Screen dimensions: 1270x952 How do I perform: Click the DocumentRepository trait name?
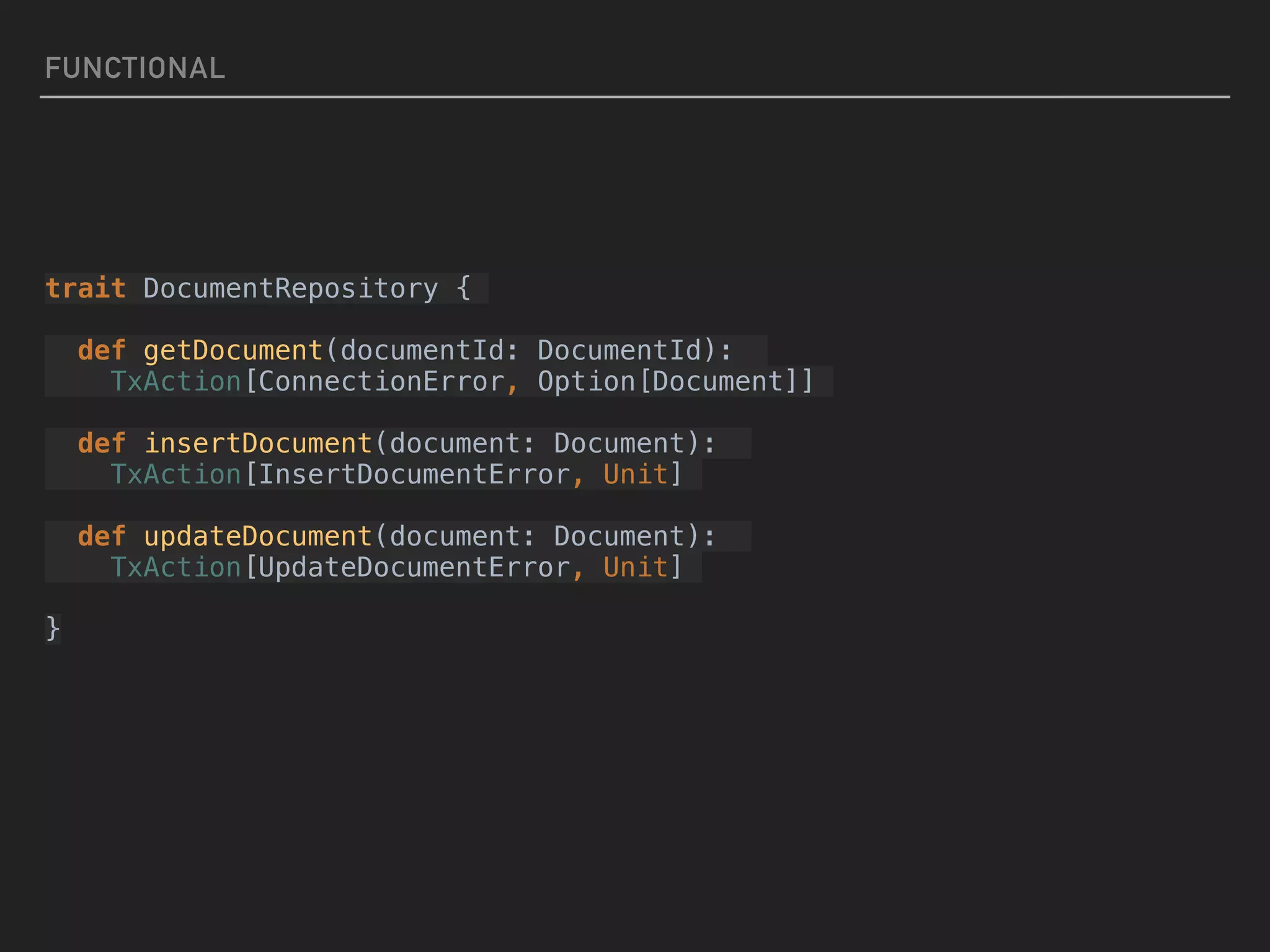[291, 289]
